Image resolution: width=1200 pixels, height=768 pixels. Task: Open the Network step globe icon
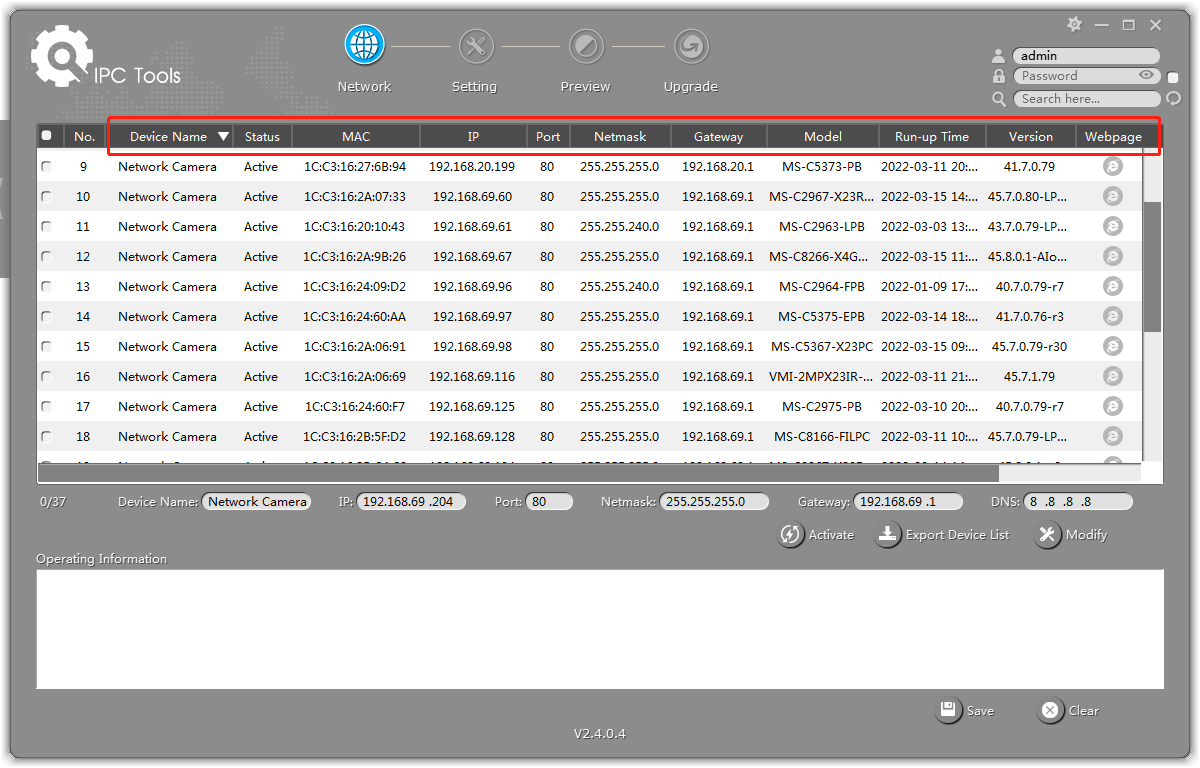click(364, 45)
